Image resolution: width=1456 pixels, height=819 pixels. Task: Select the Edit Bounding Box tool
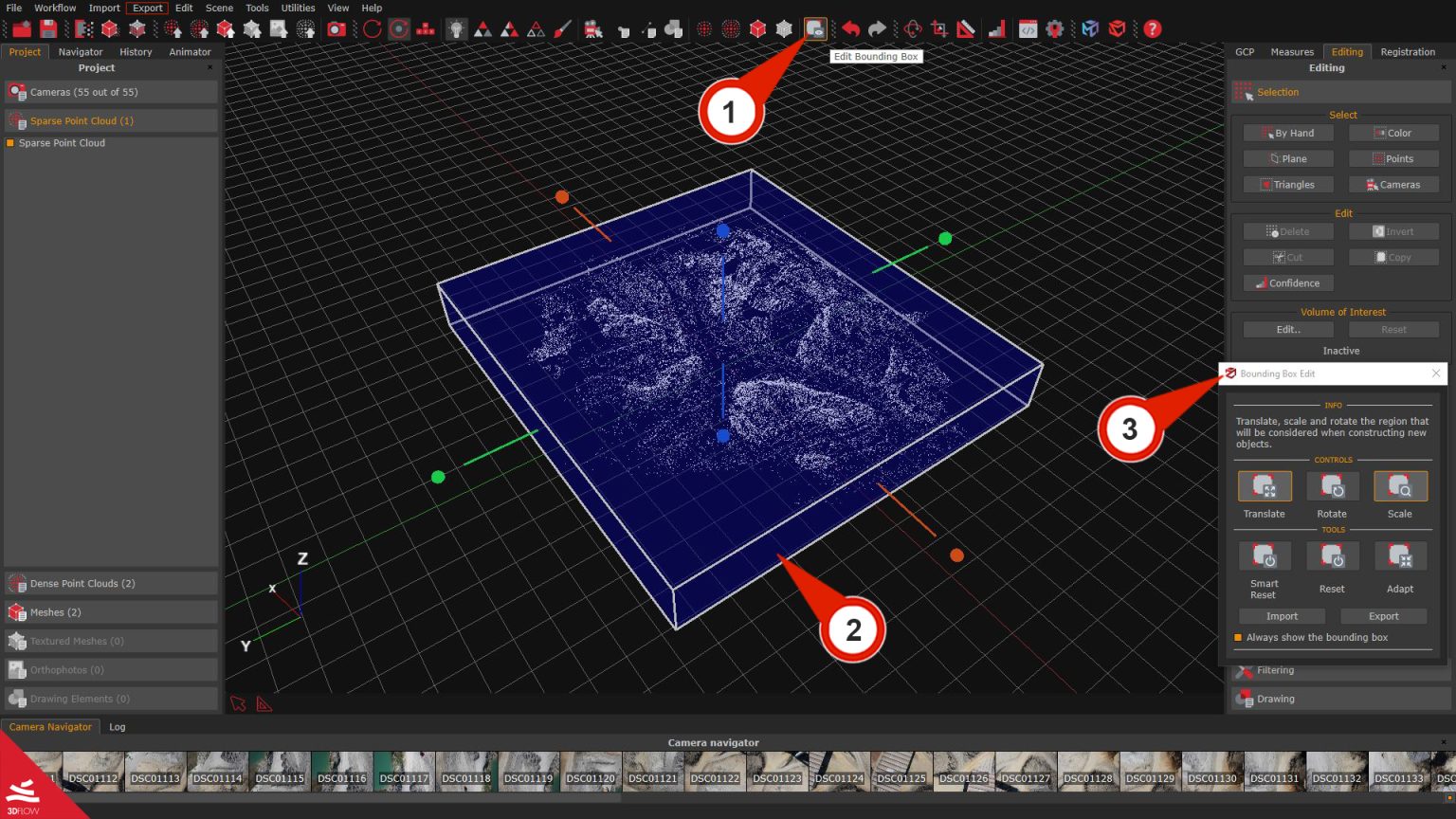[814, 28]
